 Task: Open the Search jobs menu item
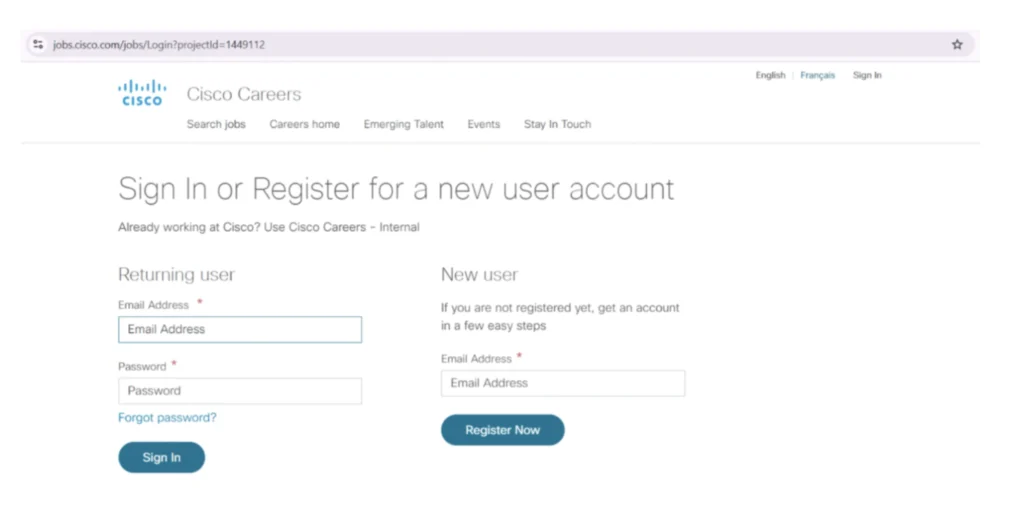[x=216, y=125]
